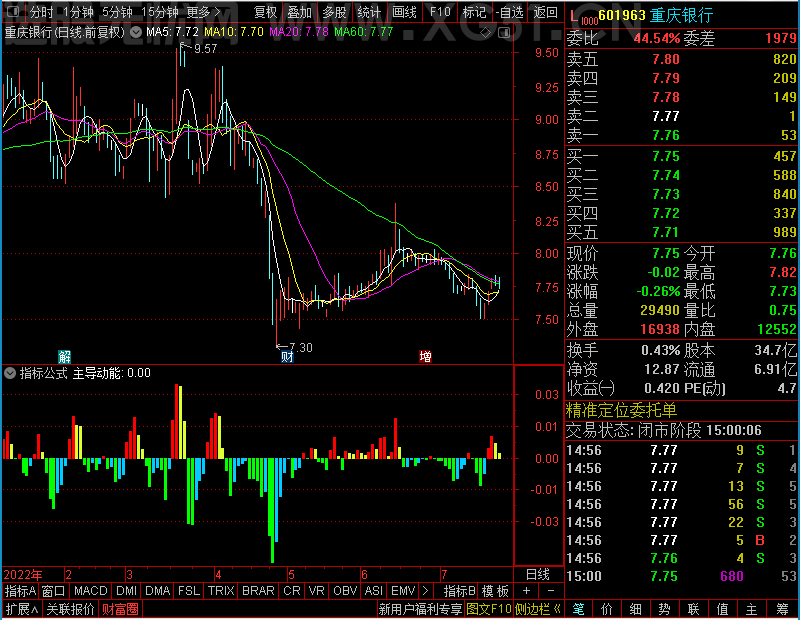800x620 pixels.
Task: Open the 多股 multi-stock view
Action: coord(334,12)
